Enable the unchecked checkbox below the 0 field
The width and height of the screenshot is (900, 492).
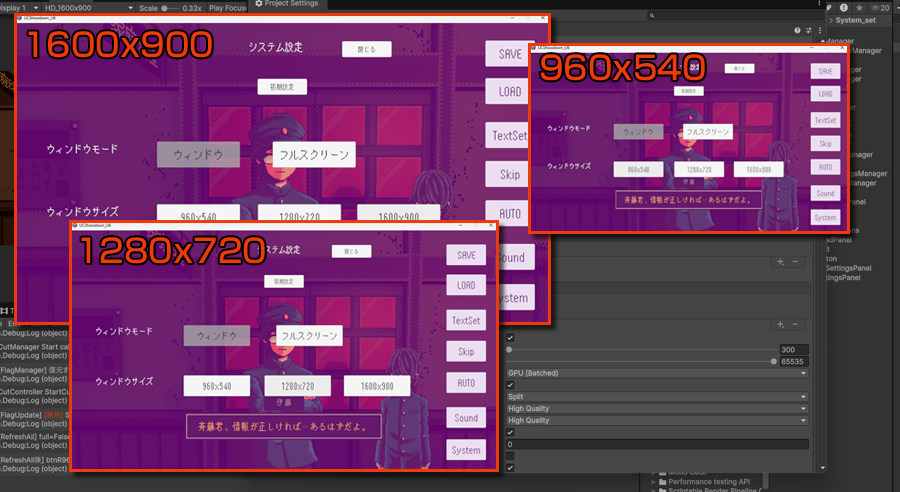(511, 456)
